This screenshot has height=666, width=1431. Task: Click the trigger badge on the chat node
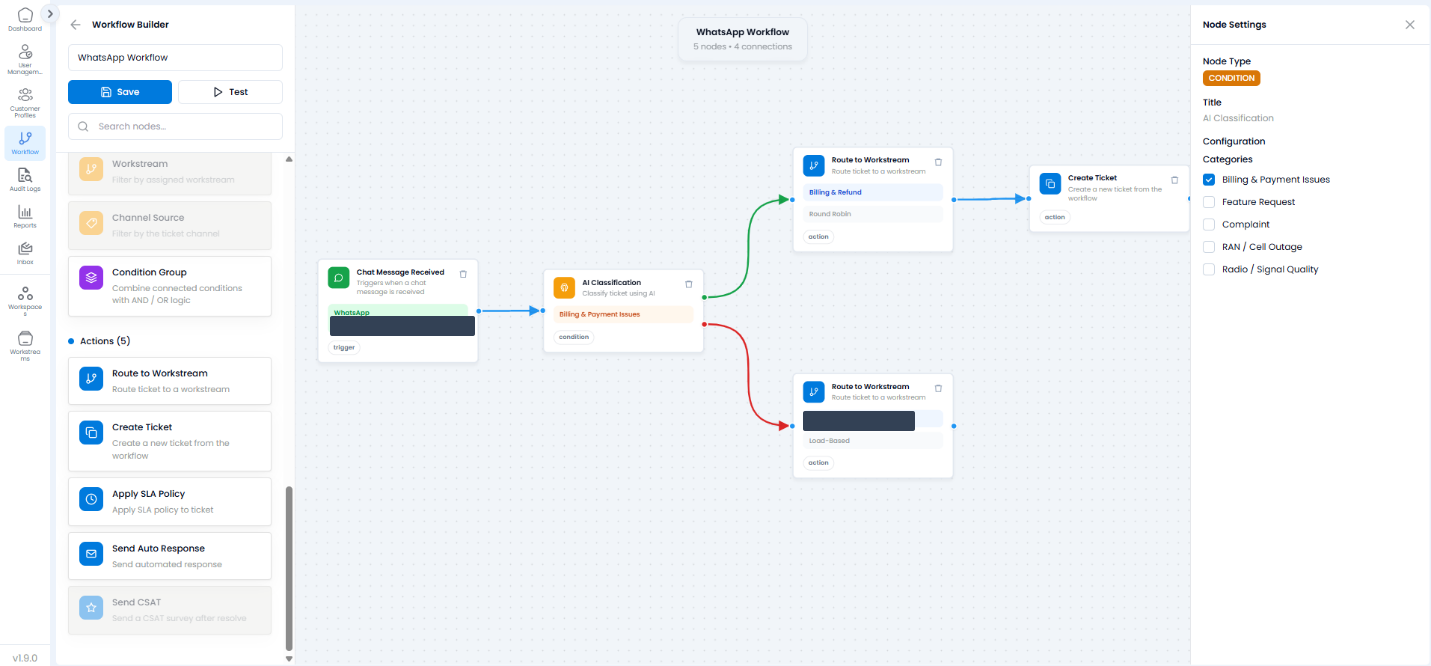343,347
